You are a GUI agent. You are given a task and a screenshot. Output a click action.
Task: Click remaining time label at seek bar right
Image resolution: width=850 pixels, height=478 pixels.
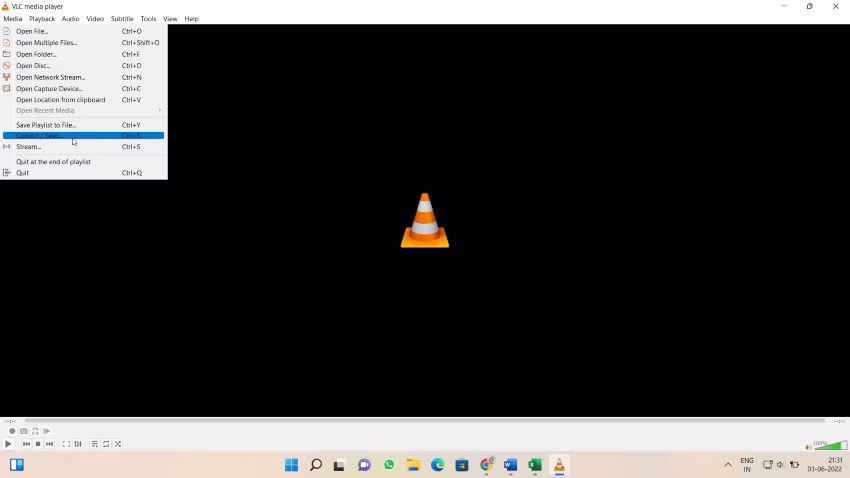tap(839, 421)
